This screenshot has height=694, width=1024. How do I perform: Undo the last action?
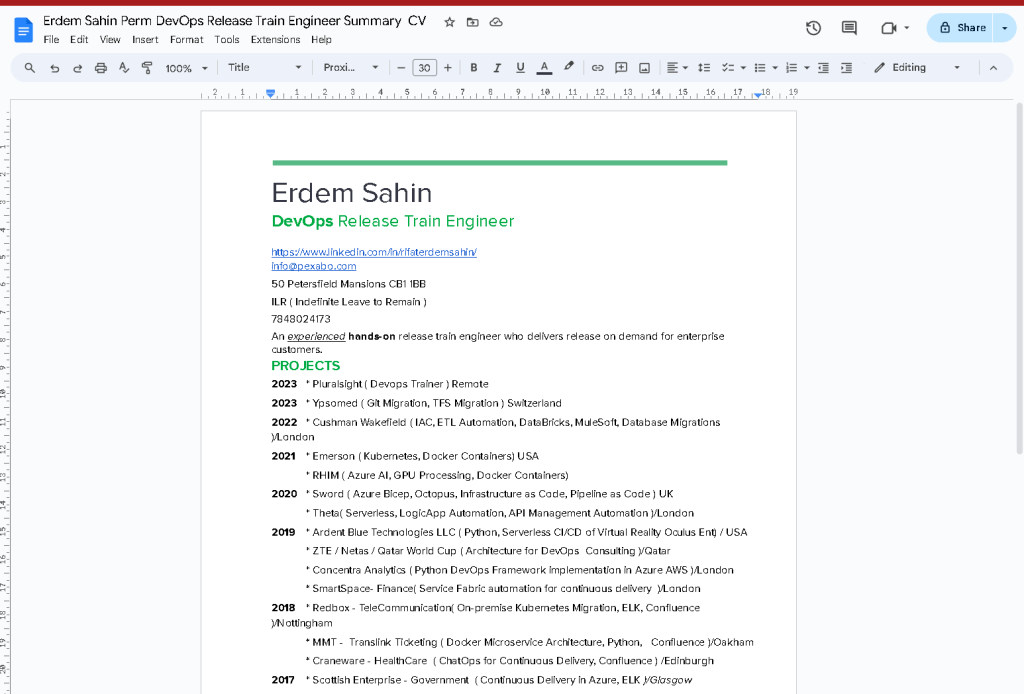[x=54, y=68]
